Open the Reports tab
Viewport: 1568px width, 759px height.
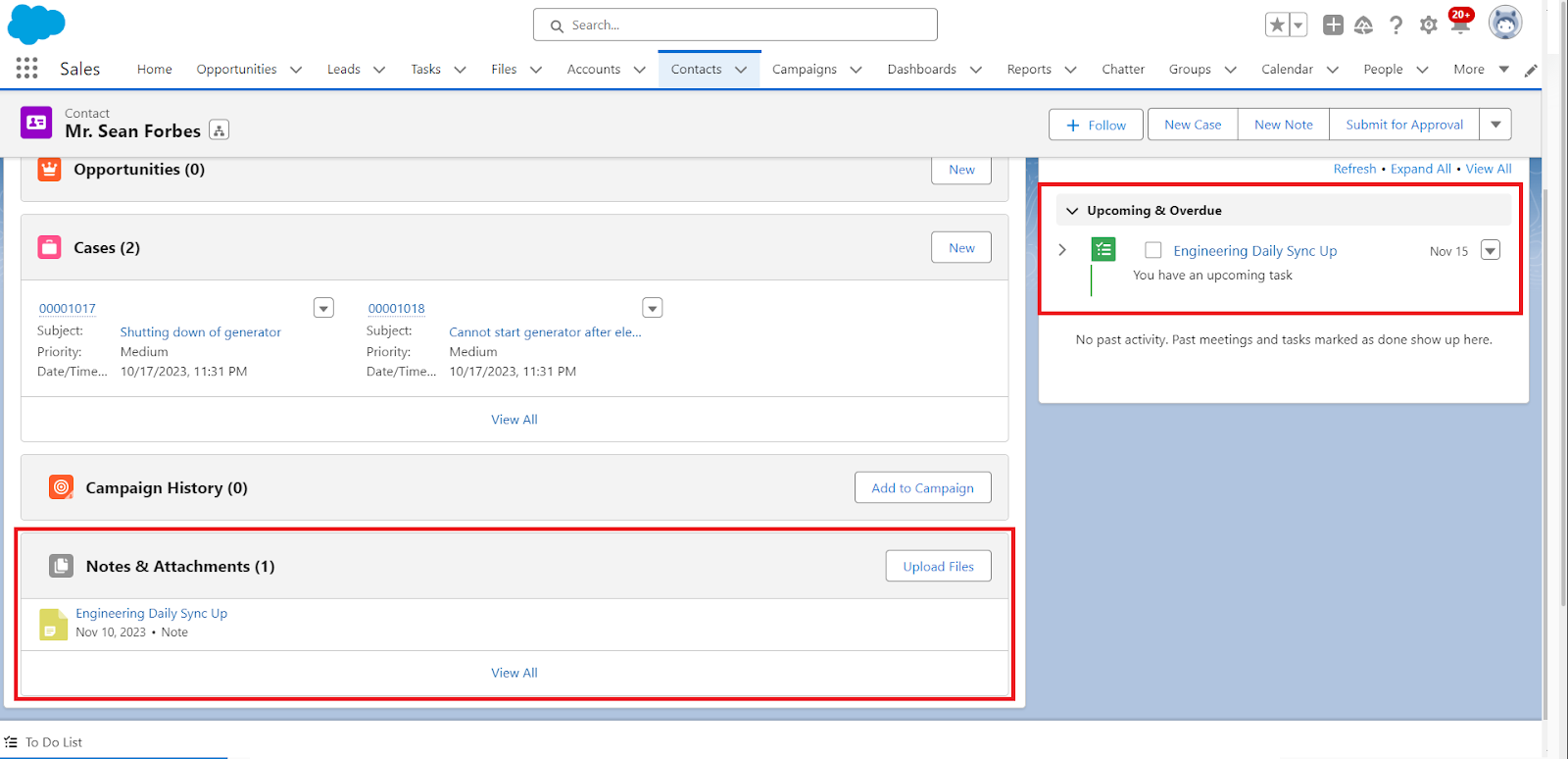1029,69
